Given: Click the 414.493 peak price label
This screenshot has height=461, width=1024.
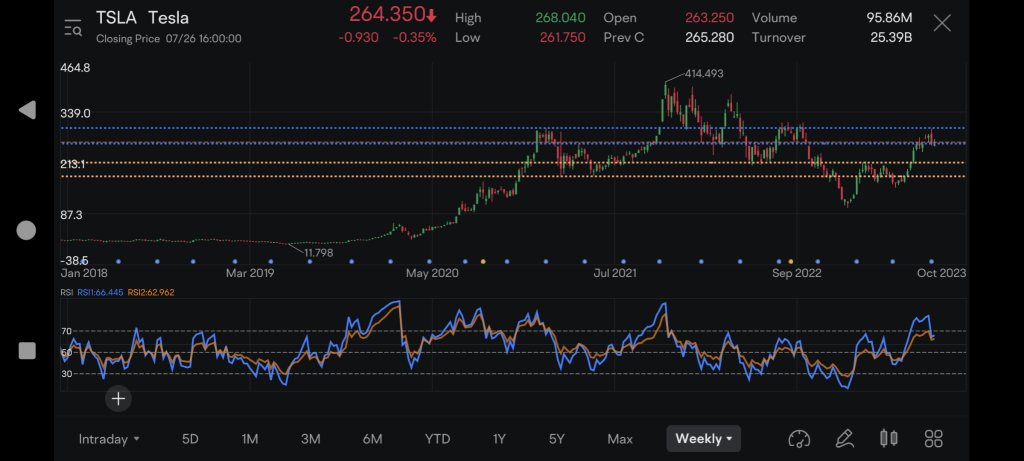Looking at the screenshot, I should tap(704, 74).
